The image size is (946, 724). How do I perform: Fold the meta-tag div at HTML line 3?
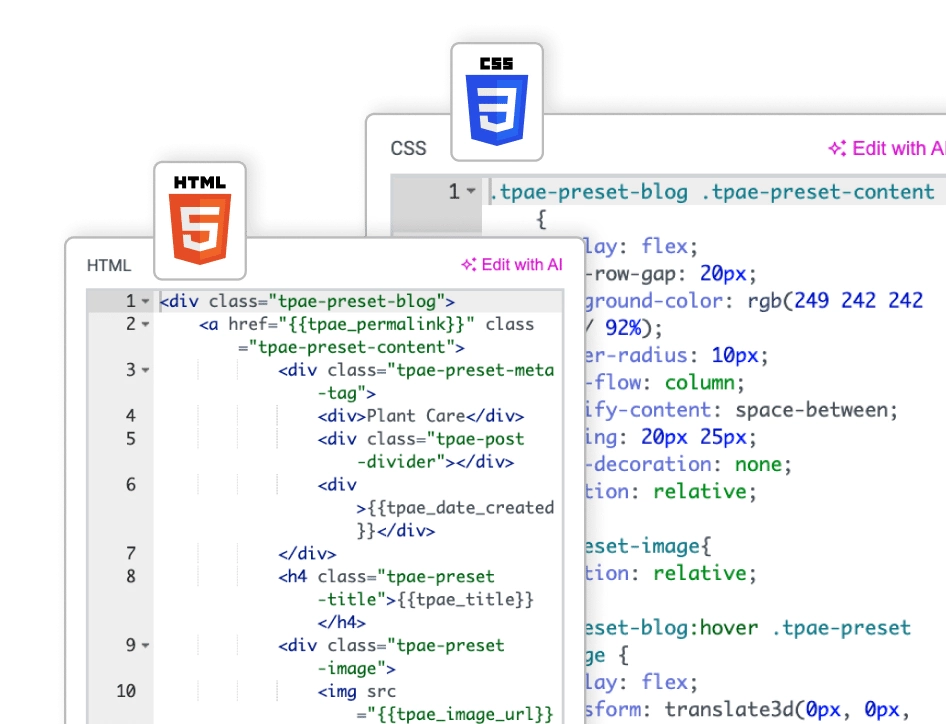pos(146,371)
